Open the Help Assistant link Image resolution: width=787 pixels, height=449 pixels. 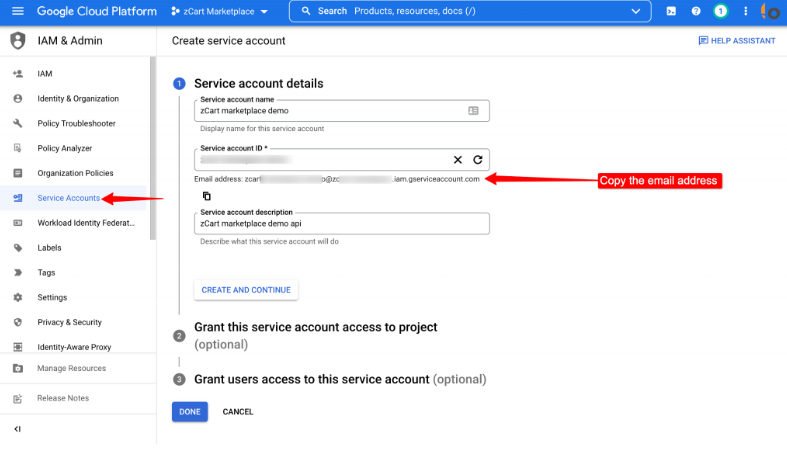(x=736, y=41)
